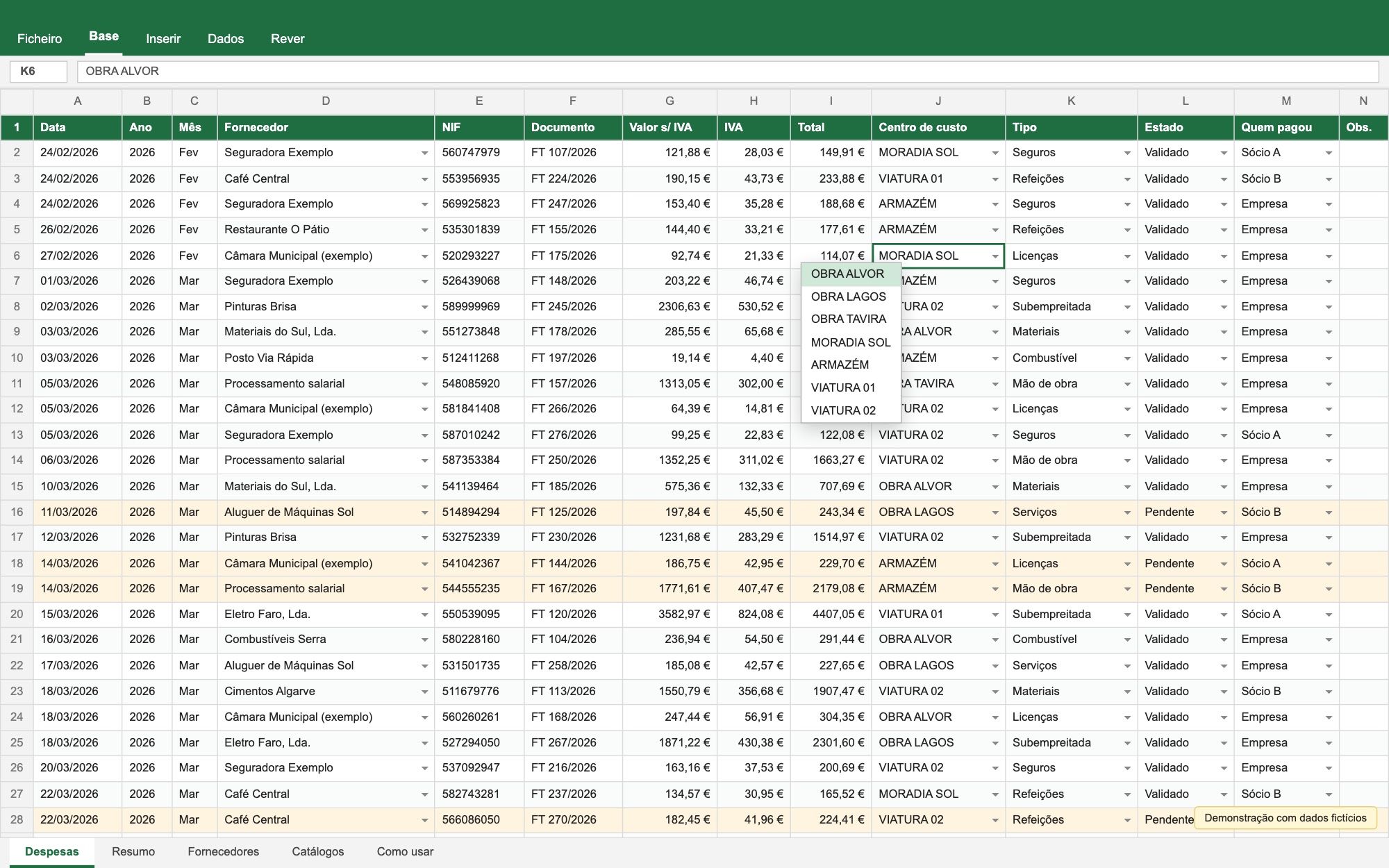1389x868 pixels.
Task: Open the Tipo dropdown arrow in row 23
Action: point(1127,692)
